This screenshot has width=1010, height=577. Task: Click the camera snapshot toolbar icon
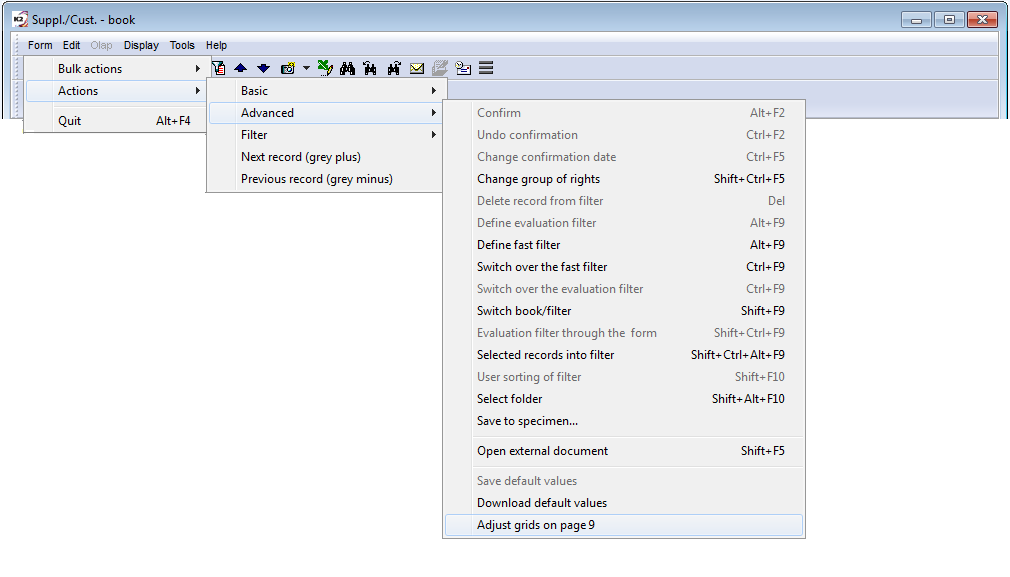[288, 68]
